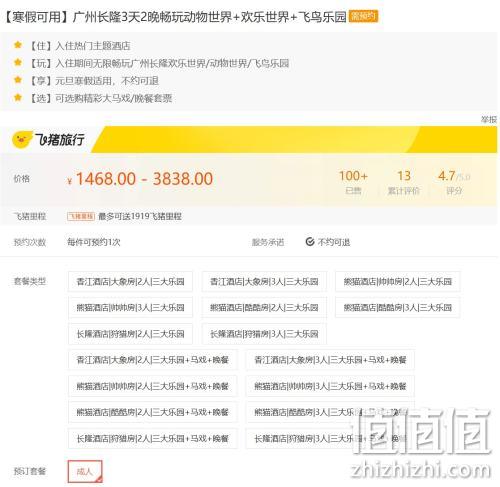Click 最多可送1919飞猪里程 text
Viewport: 500px width, 487px height.
[x=140, y=216]
